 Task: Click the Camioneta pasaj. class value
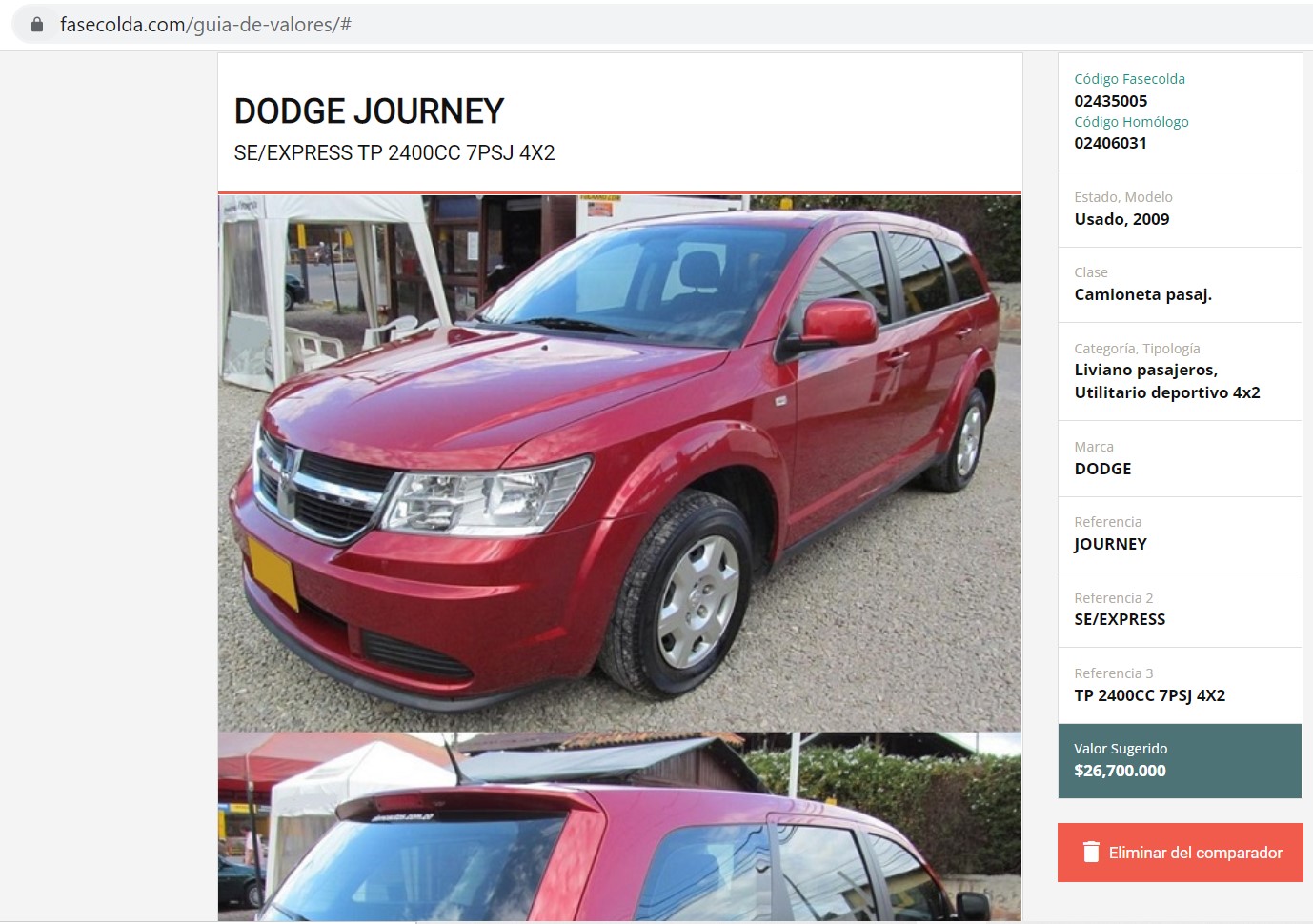coord(1142,294)
